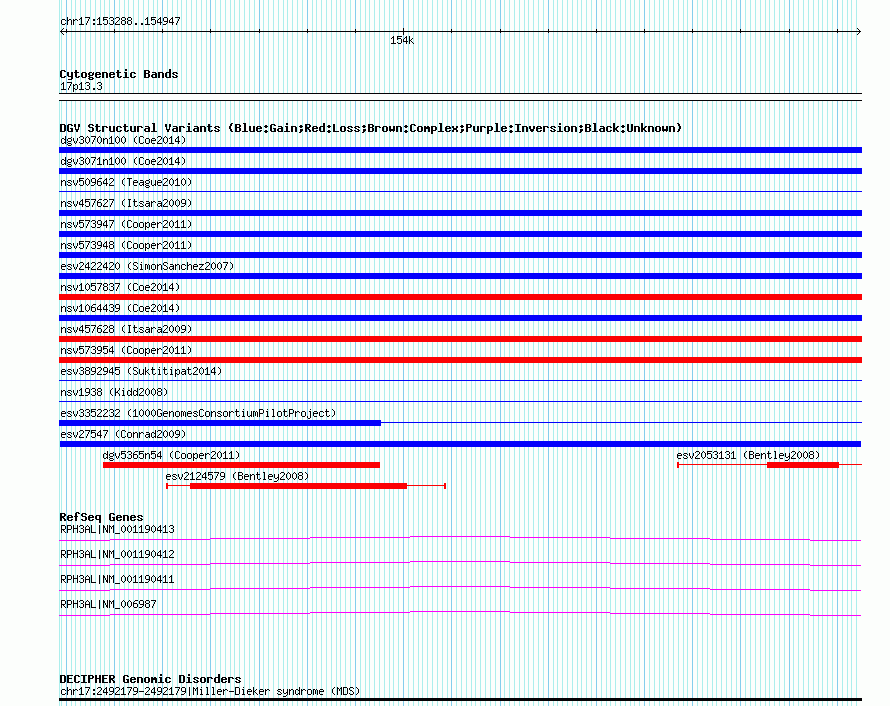Click esv2422420 (SimonSanchez2007) label

(147, 266)
